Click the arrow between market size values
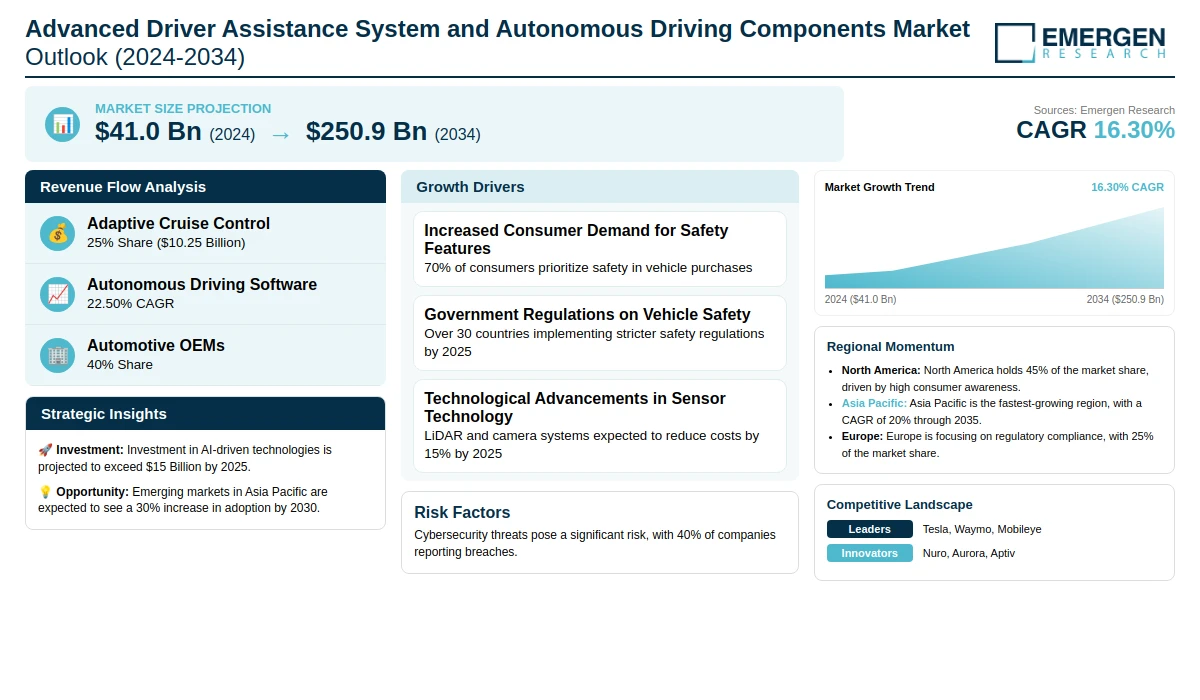 280,134
